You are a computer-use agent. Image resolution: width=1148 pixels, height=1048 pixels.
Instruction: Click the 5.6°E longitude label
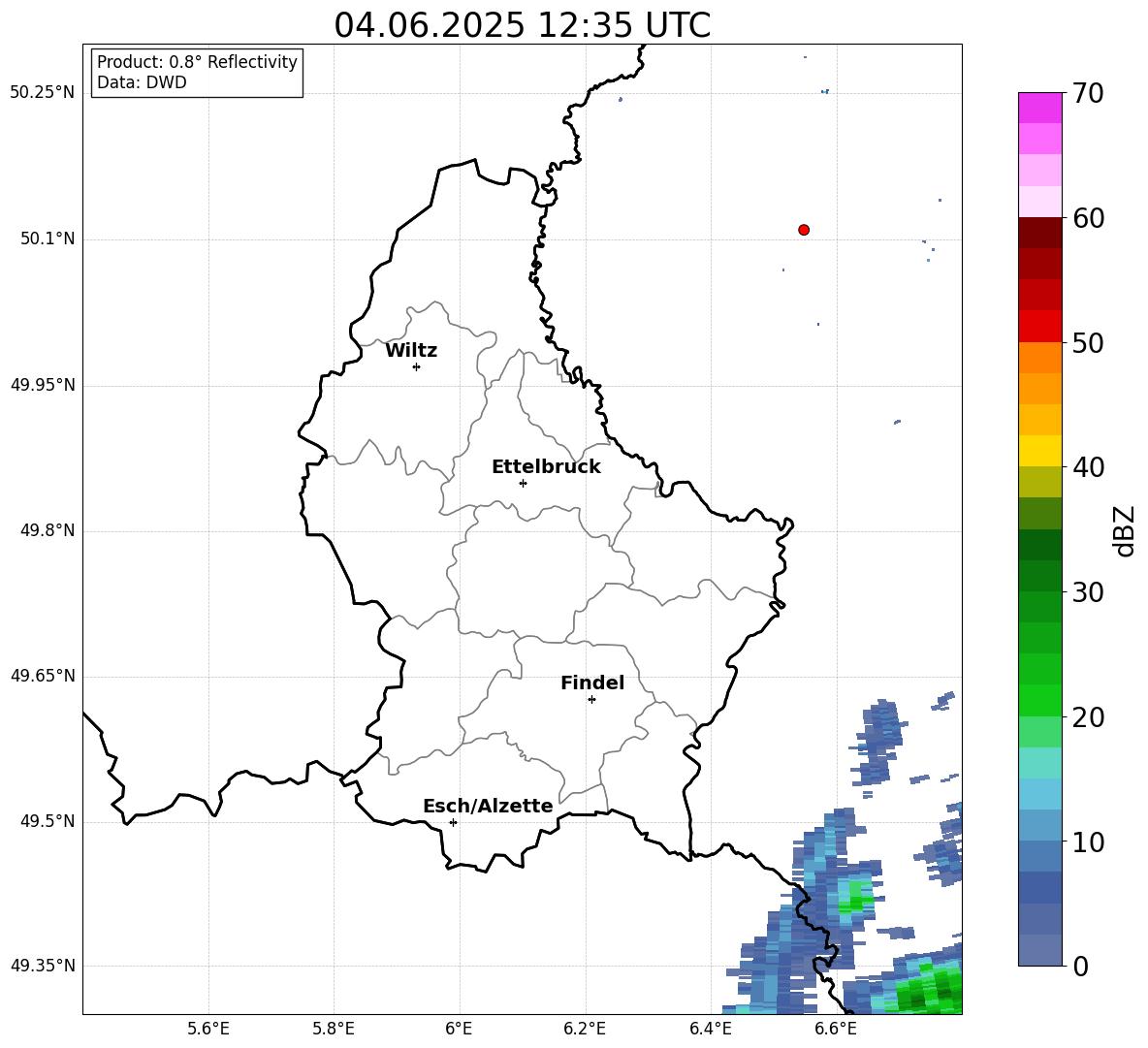(208, 1029)
